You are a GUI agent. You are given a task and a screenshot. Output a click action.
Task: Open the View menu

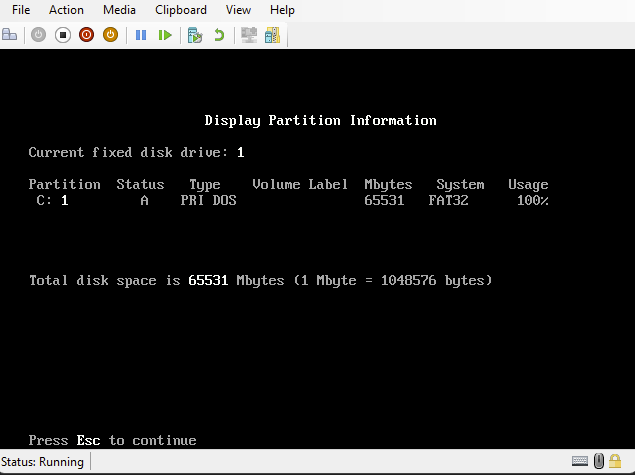tap(238, 10)
